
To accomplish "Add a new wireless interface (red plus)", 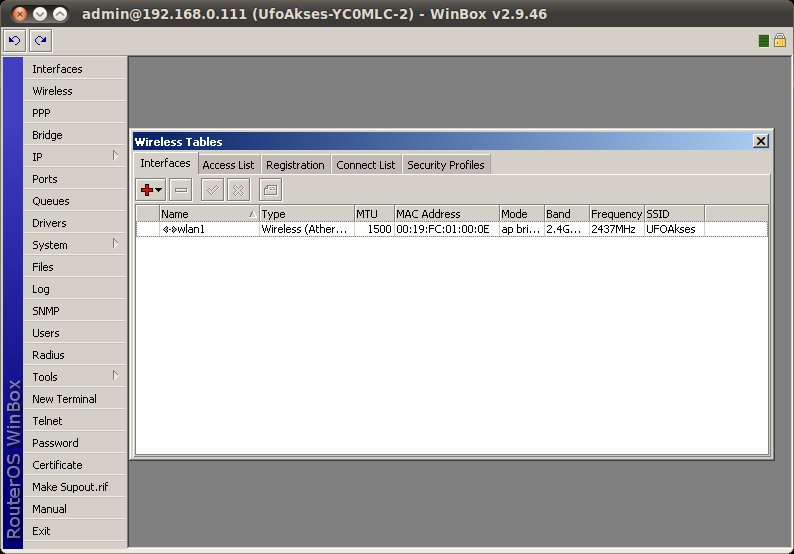I will click(x=146, y=190).
